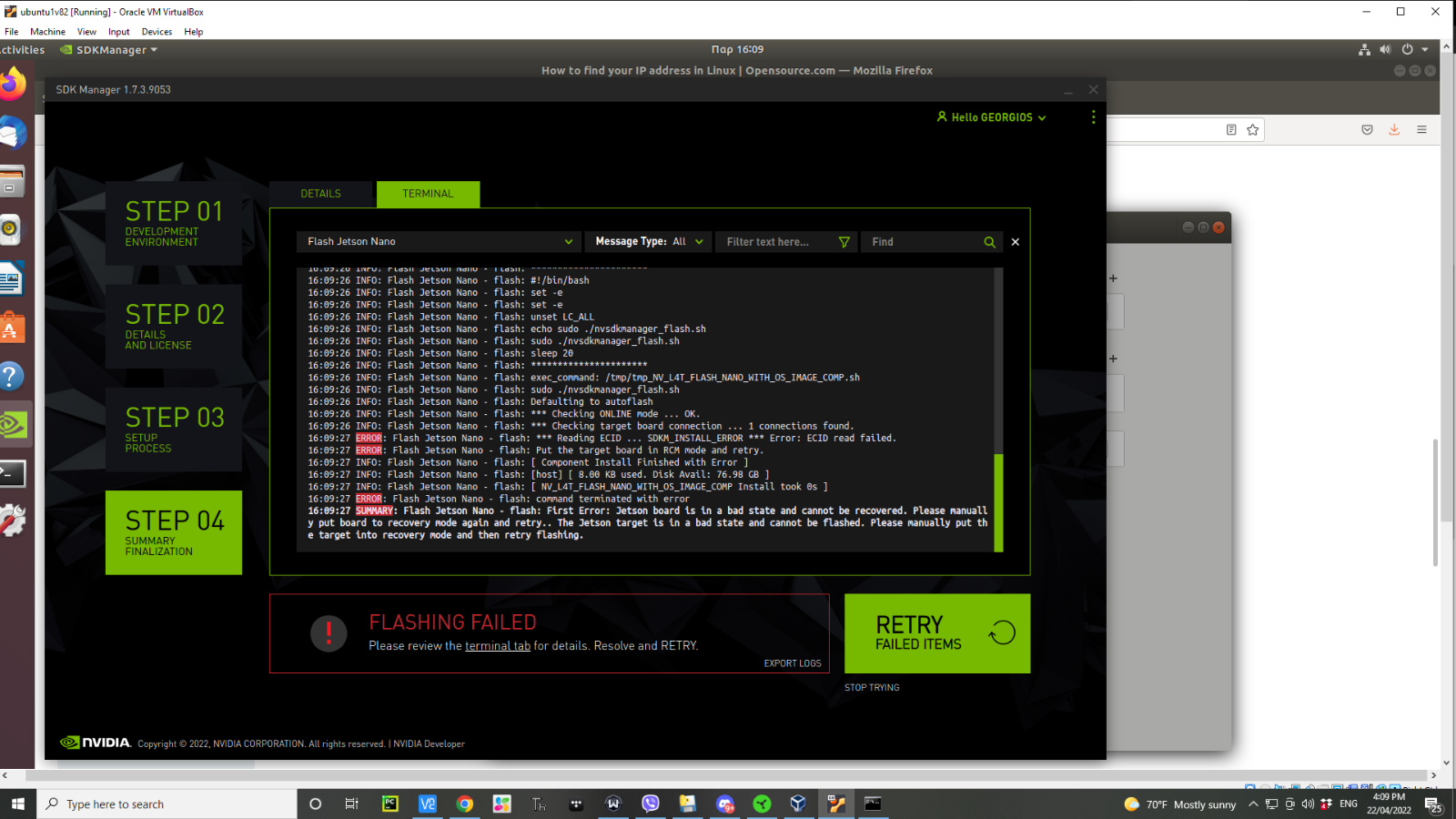Click Ubuntu volume icon in top bar
The image size is (1456, 819).
pyautogui.click(x=1385, y=50)
